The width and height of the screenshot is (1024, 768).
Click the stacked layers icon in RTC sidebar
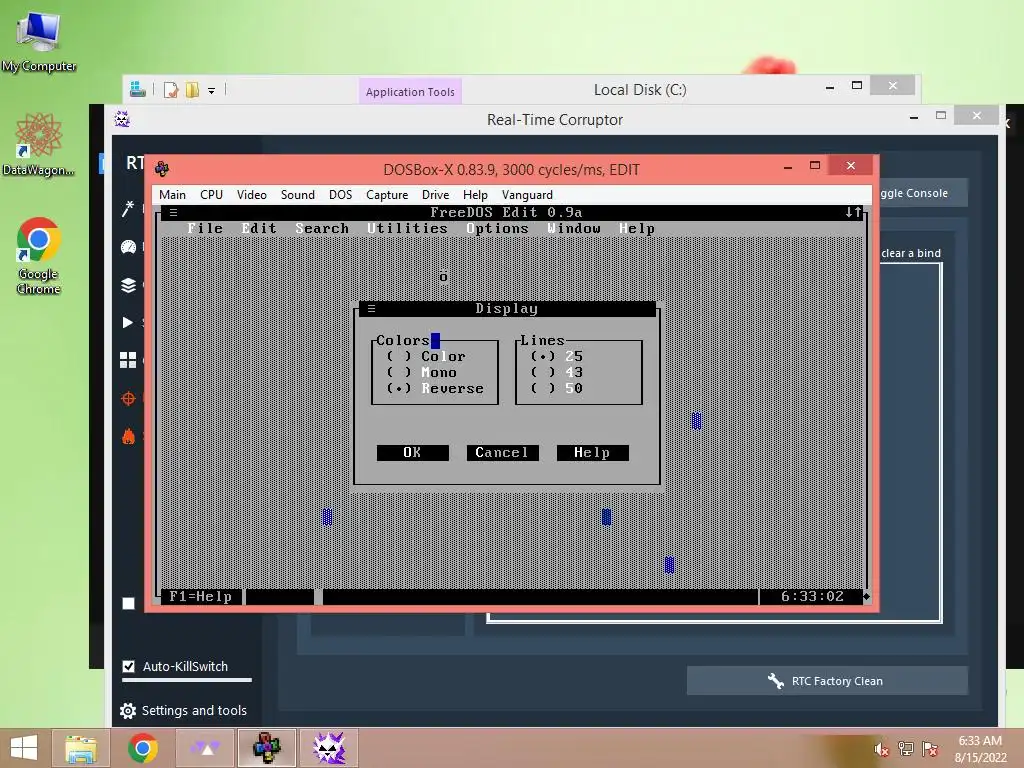click(128, 285)
